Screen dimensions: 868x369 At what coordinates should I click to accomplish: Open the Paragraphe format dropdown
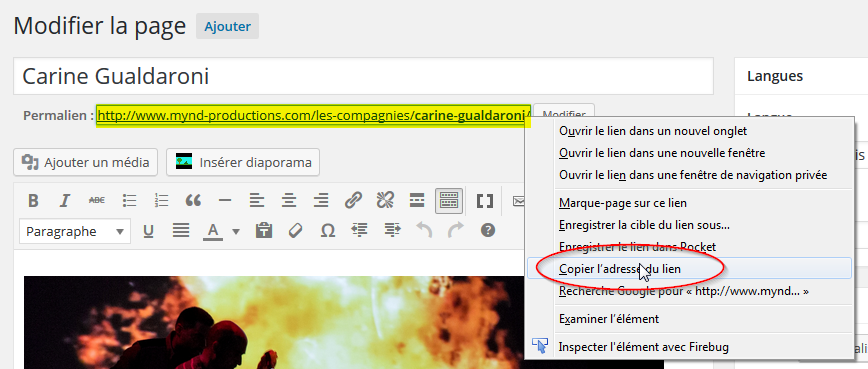(75, 231)
